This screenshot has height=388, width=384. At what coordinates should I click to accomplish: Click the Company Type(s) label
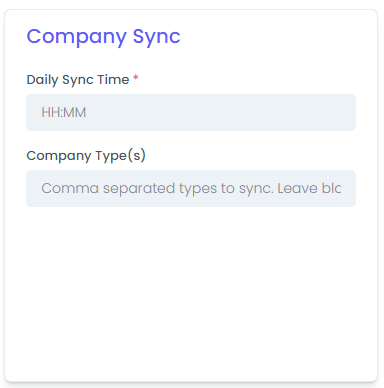[x=86, y=156]
